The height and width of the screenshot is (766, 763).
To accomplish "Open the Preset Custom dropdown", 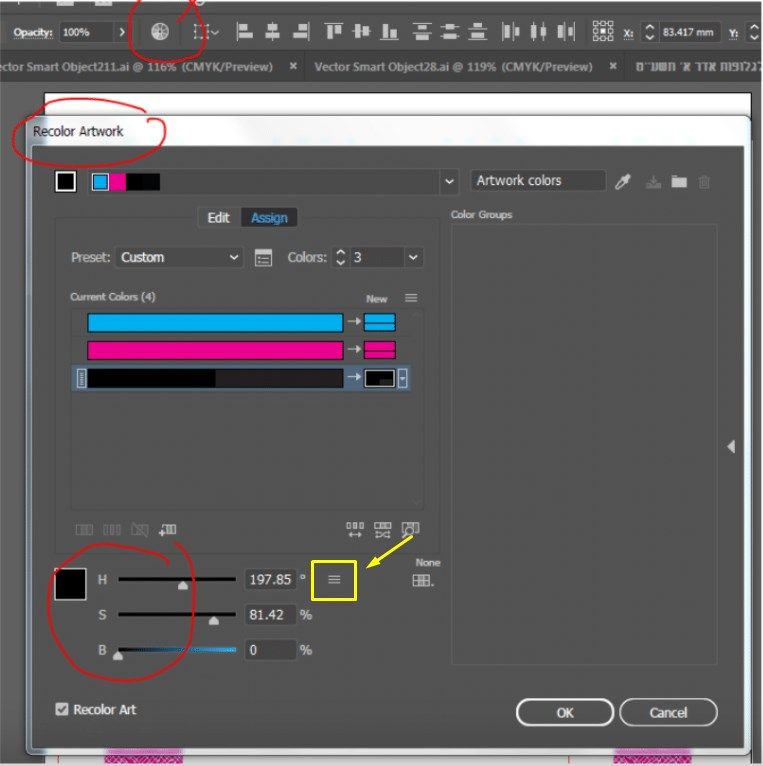I will (179, 257).
